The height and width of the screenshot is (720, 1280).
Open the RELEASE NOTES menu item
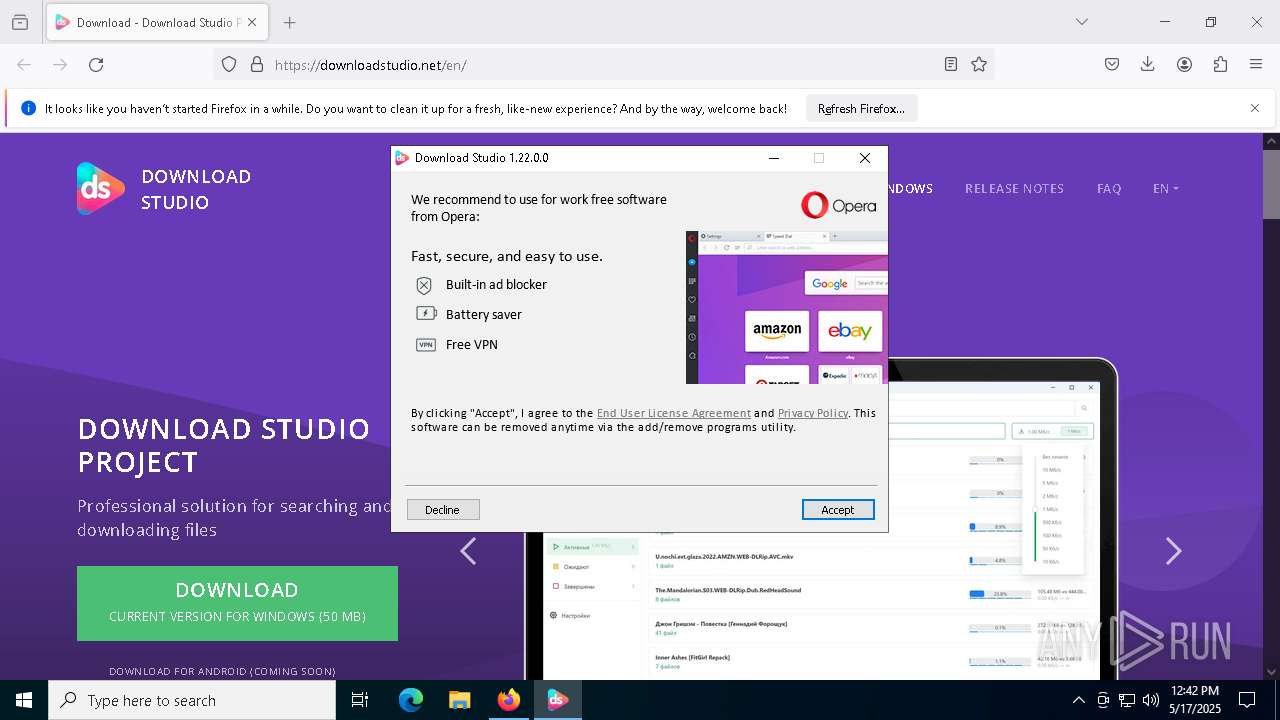1014,188
